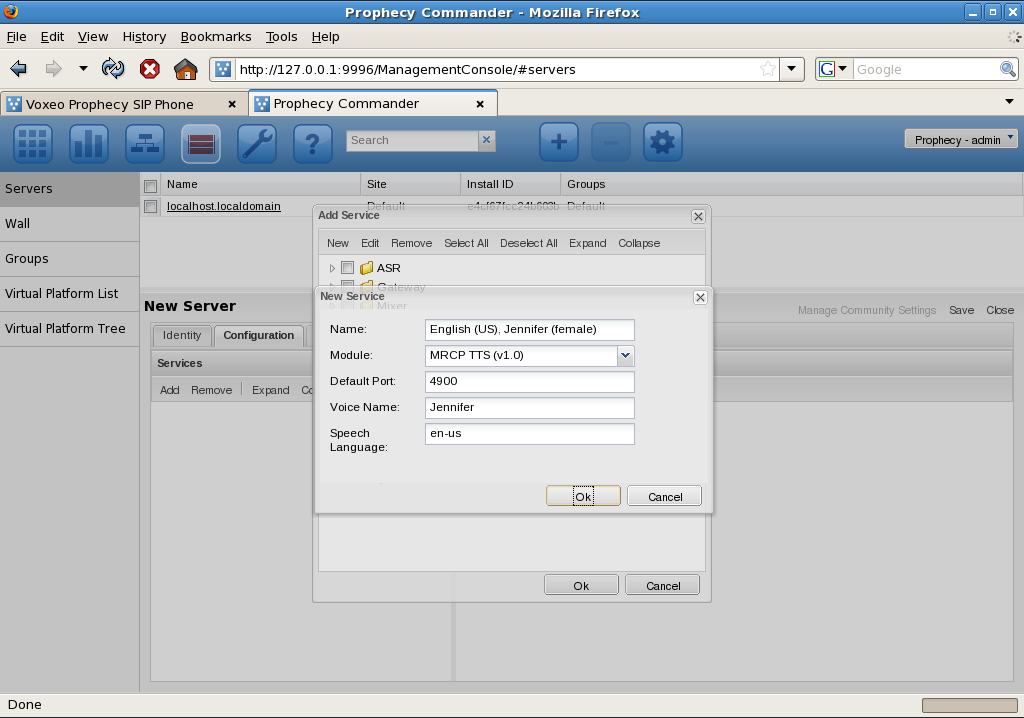Open the Prophecy - admin dropdown
1024x718 pixels.
point(961,139)
